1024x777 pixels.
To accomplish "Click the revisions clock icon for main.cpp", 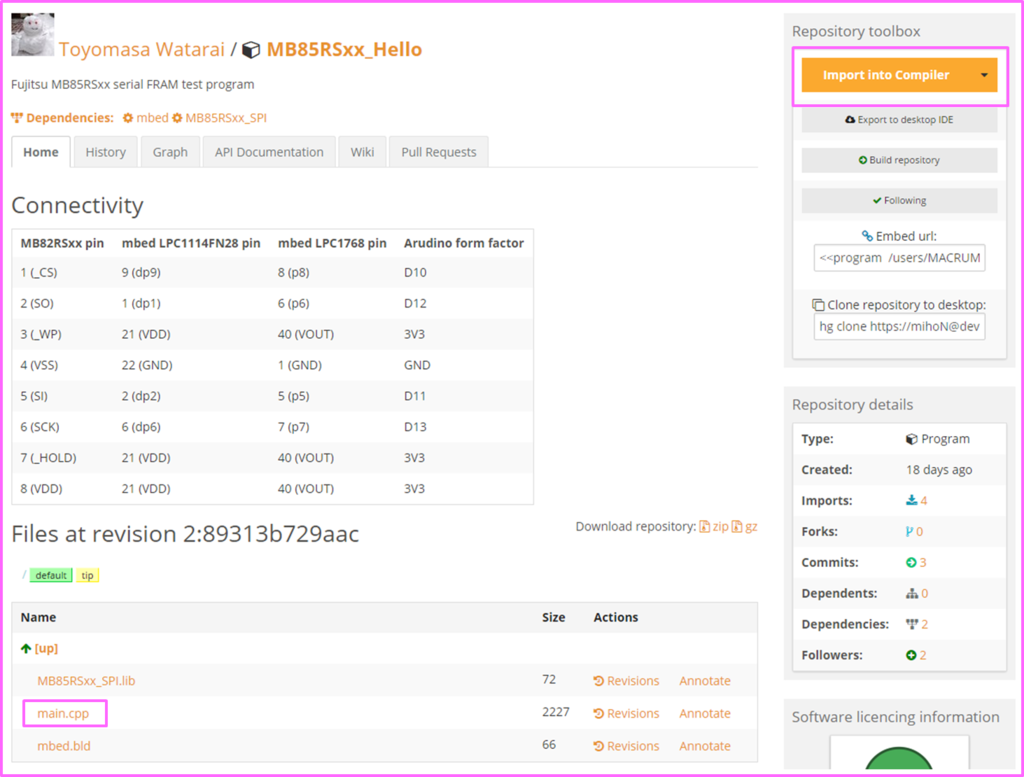I will click(x=598, y=714).
